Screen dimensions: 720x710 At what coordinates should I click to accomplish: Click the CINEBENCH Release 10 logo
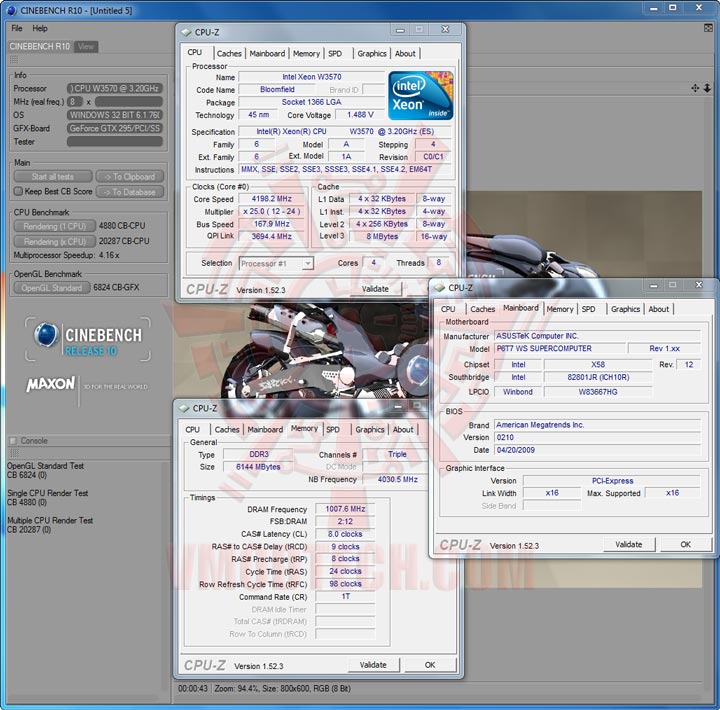[x=88, y=339]
